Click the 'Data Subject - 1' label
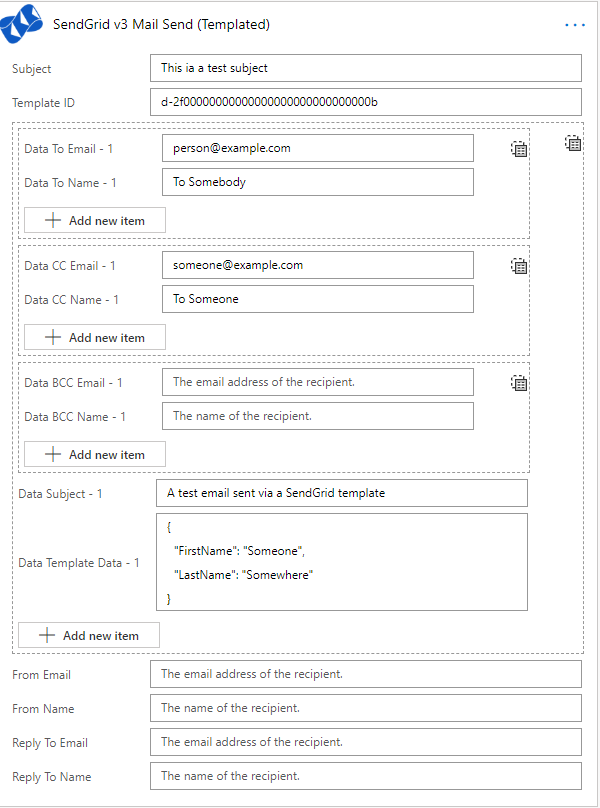The height and width of the screenshot is (808, 600). coord(60,494)
